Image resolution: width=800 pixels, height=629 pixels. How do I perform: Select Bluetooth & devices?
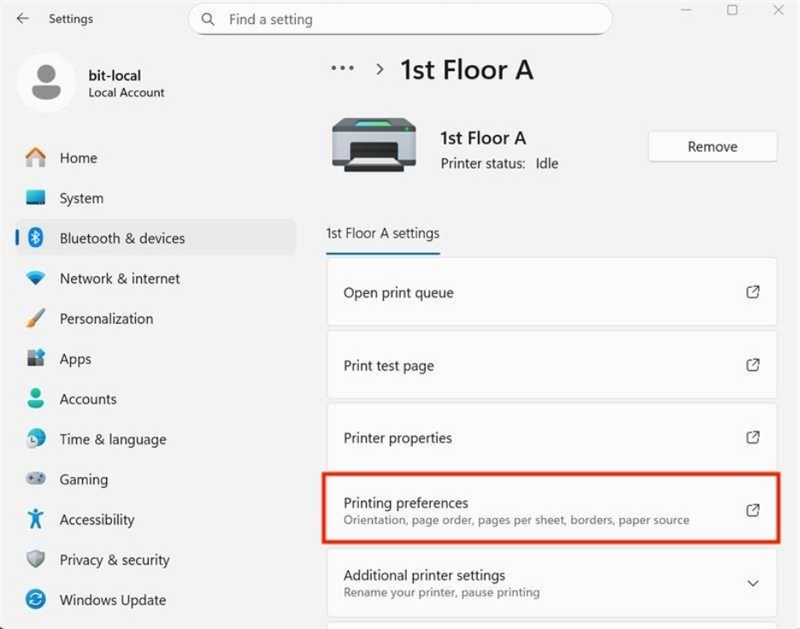click(156, 238)
